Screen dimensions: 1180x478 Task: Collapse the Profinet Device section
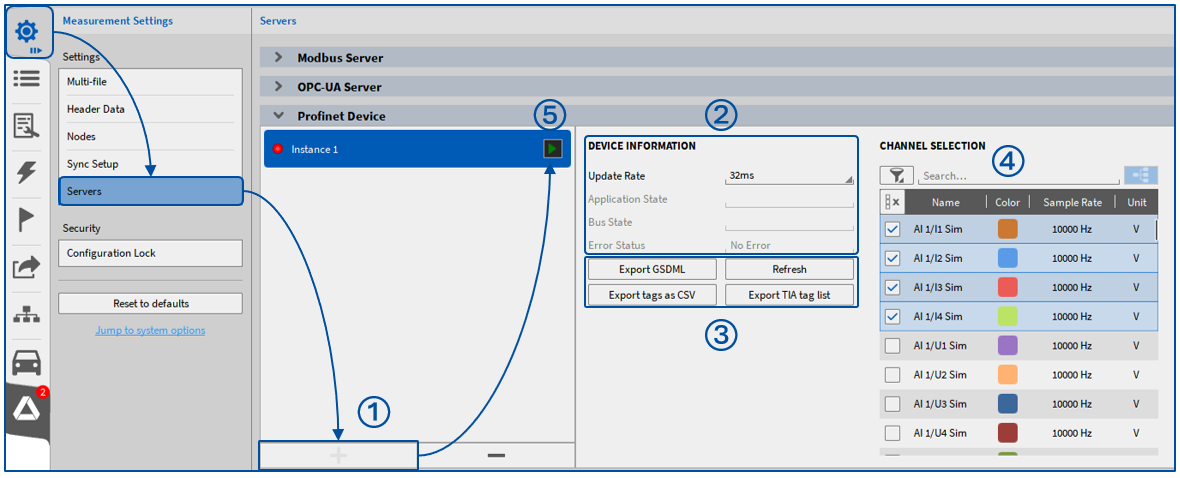pyautogui.click(x=279, y=116)
